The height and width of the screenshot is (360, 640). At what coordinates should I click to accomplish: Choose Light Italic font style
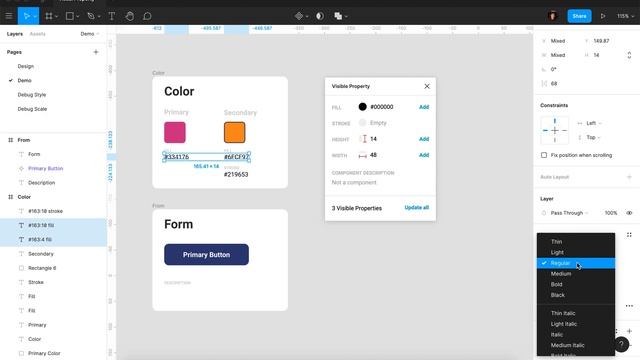coord(576,324)
